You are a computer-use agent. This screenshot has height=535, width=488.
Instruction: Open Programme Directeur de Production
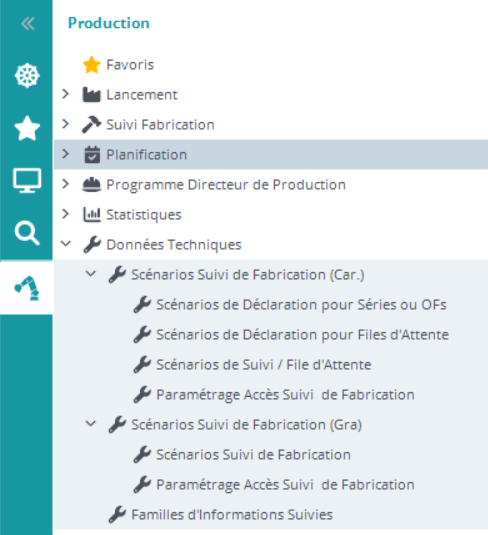pos(226,185)
